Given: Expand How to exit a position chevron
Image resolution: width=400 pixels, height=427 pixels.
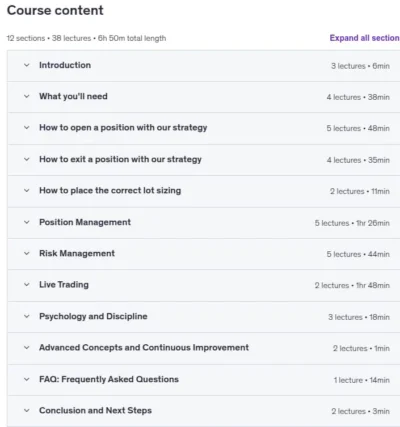Looking at the screenshot, I should point(27,159).
